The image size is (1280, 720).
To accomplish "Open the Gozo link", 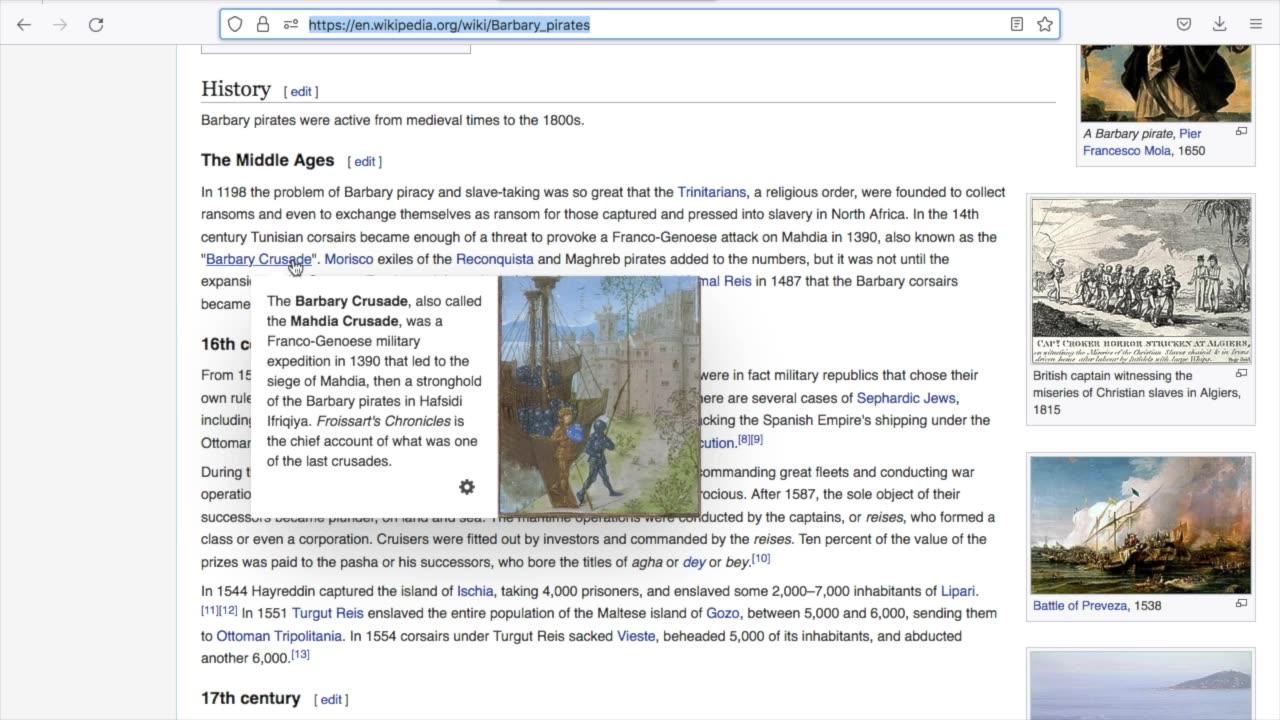I will (x=723, y=613).
